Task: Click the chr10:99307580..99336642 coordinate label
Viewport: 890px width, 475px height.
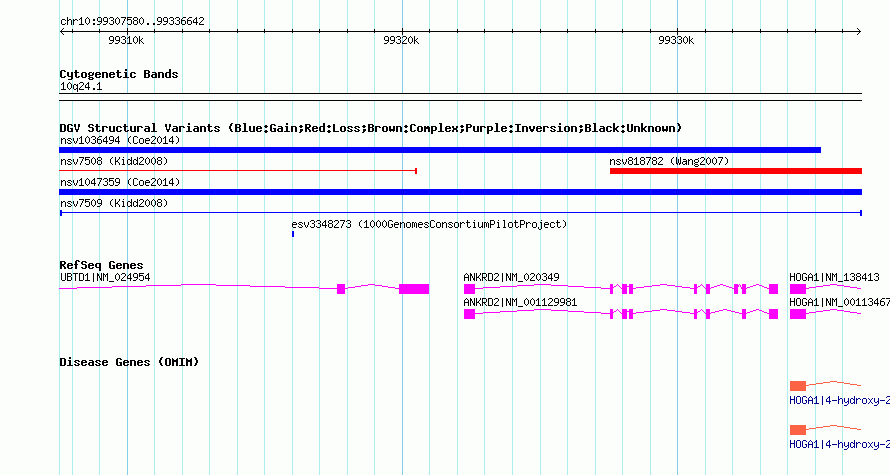Action: 132,21
